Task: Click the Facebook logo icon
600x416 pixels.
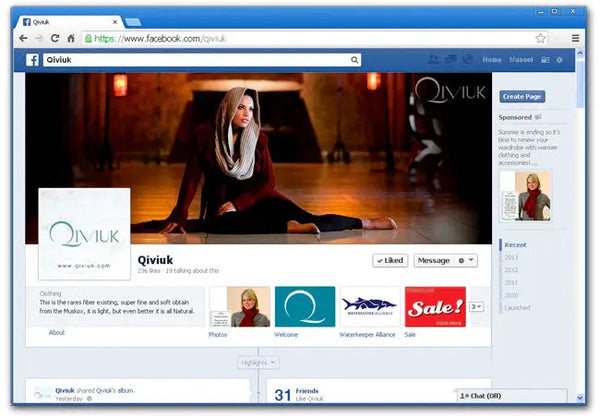Action: [x=33, y=60]
